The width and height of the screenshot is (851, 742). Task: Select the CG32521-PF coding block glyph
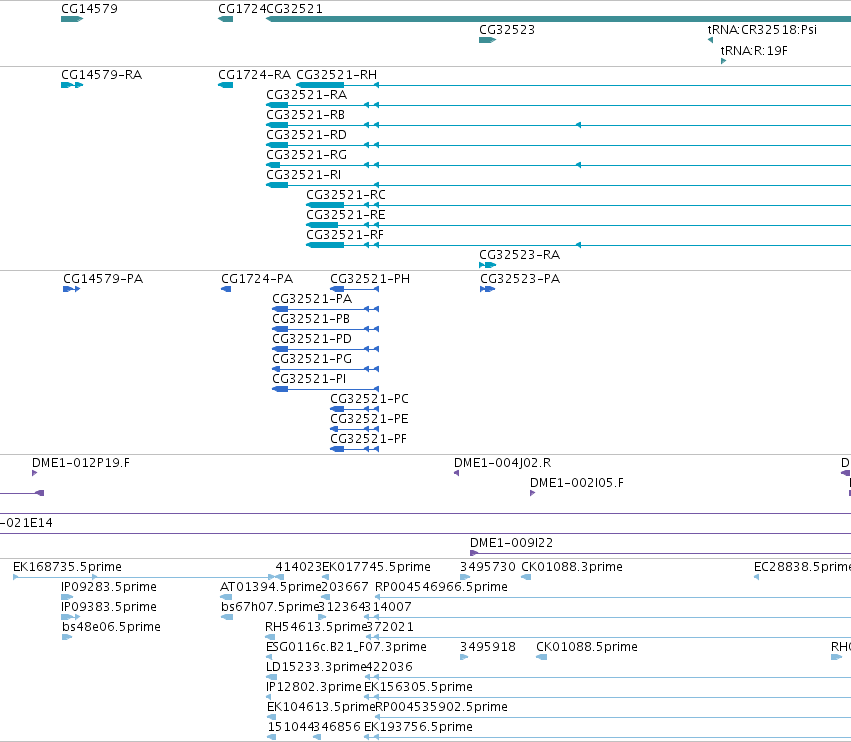point(337,449)
